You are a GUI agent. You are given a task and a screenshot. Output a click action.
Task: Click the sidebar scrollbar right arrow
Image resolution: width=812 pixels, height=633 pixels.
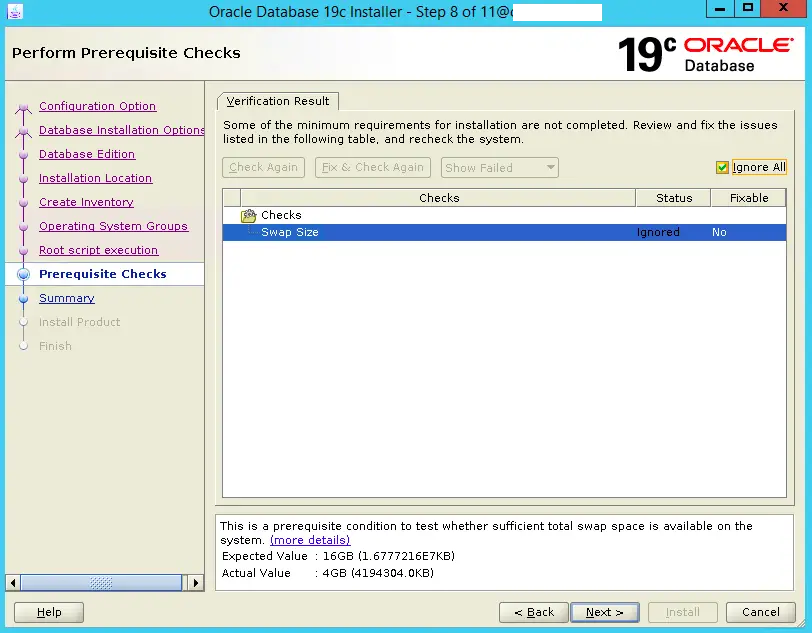[x=195, y=583]
